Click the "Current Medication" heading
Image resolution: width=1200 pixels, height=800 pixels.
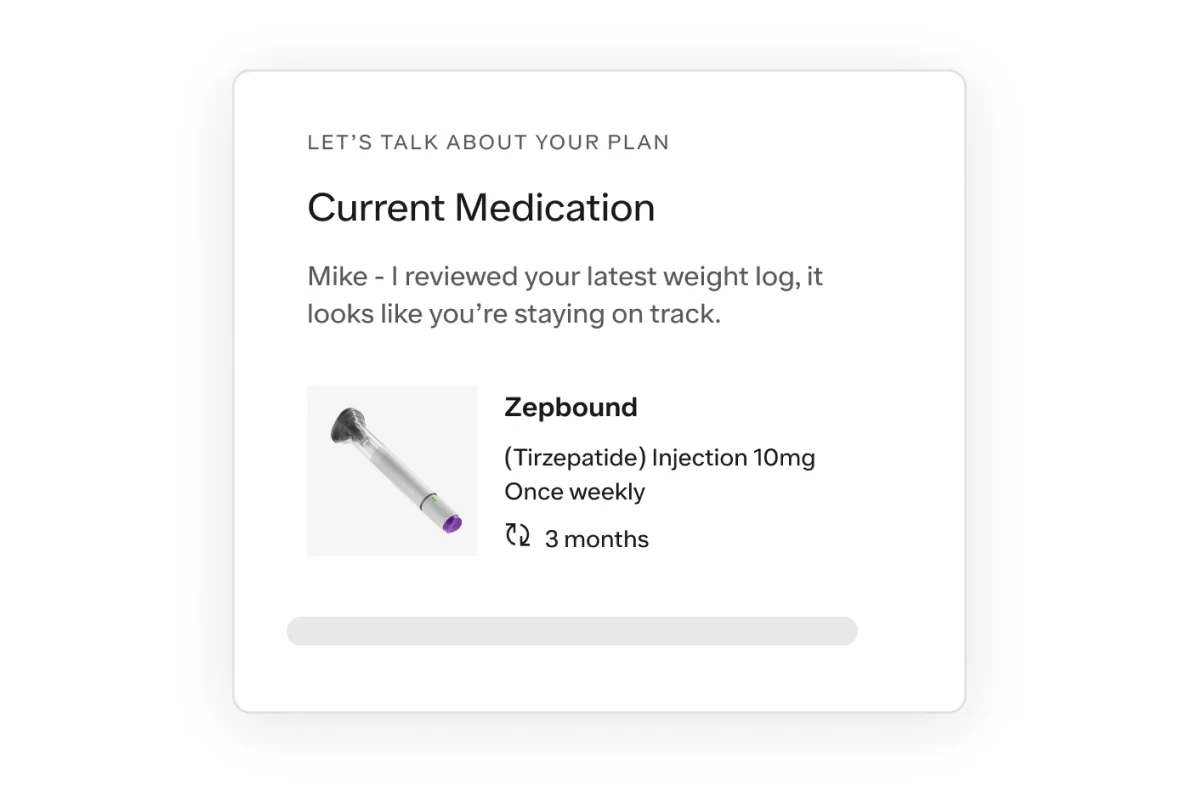[x=481, y=208]
